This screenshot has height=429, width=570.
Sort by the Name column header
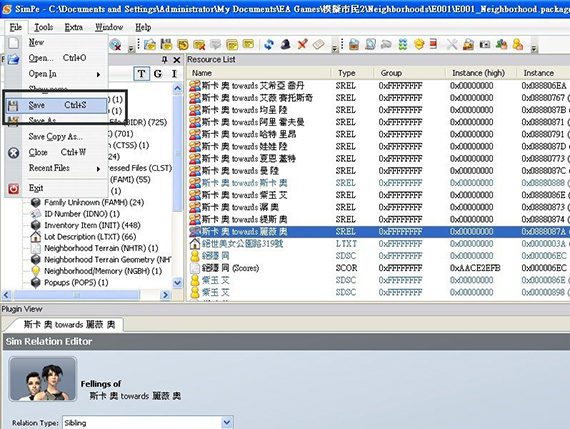(259, 73)
